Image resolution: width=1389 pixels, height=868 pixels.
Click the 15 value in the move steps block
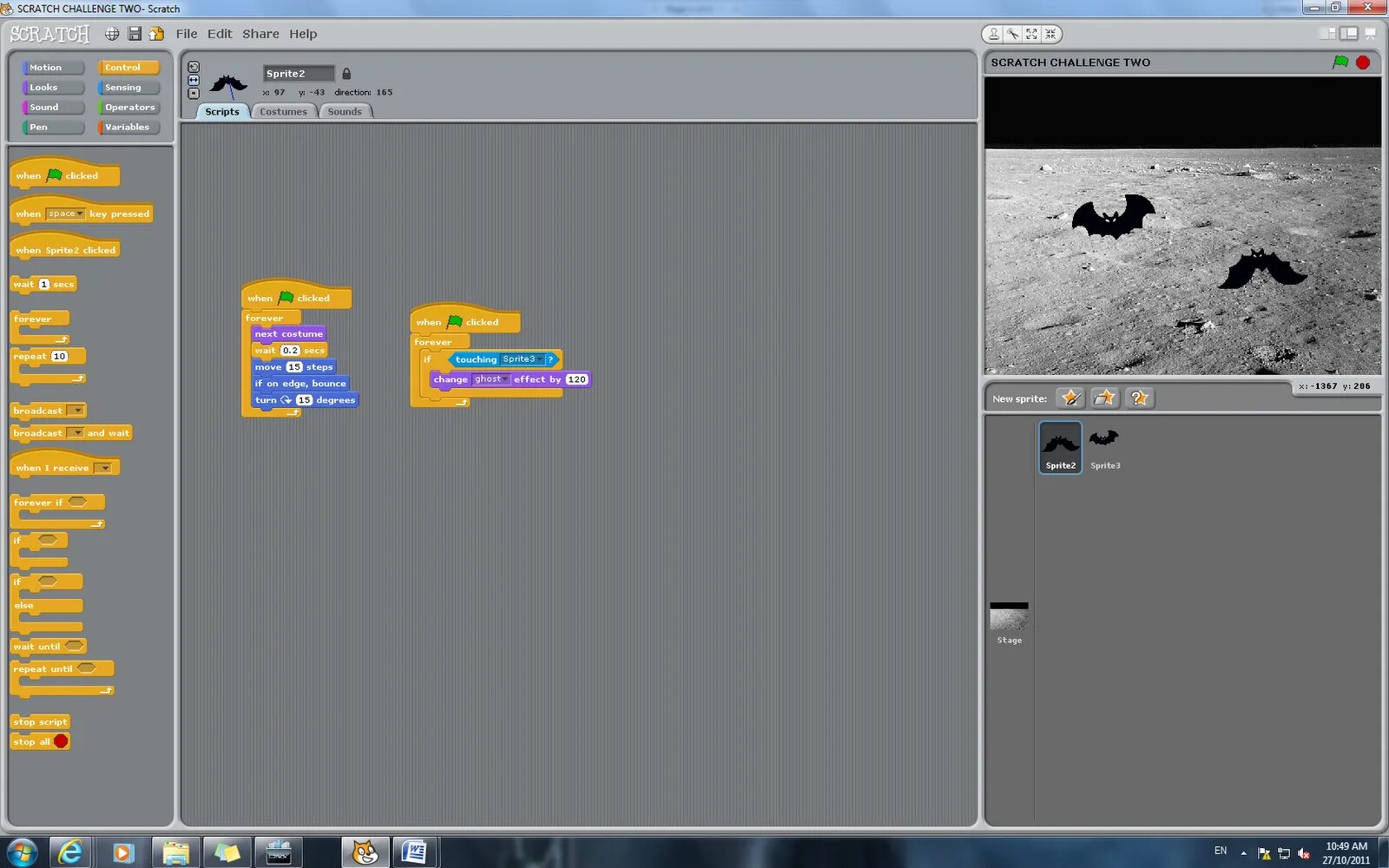tap(294, 367)
